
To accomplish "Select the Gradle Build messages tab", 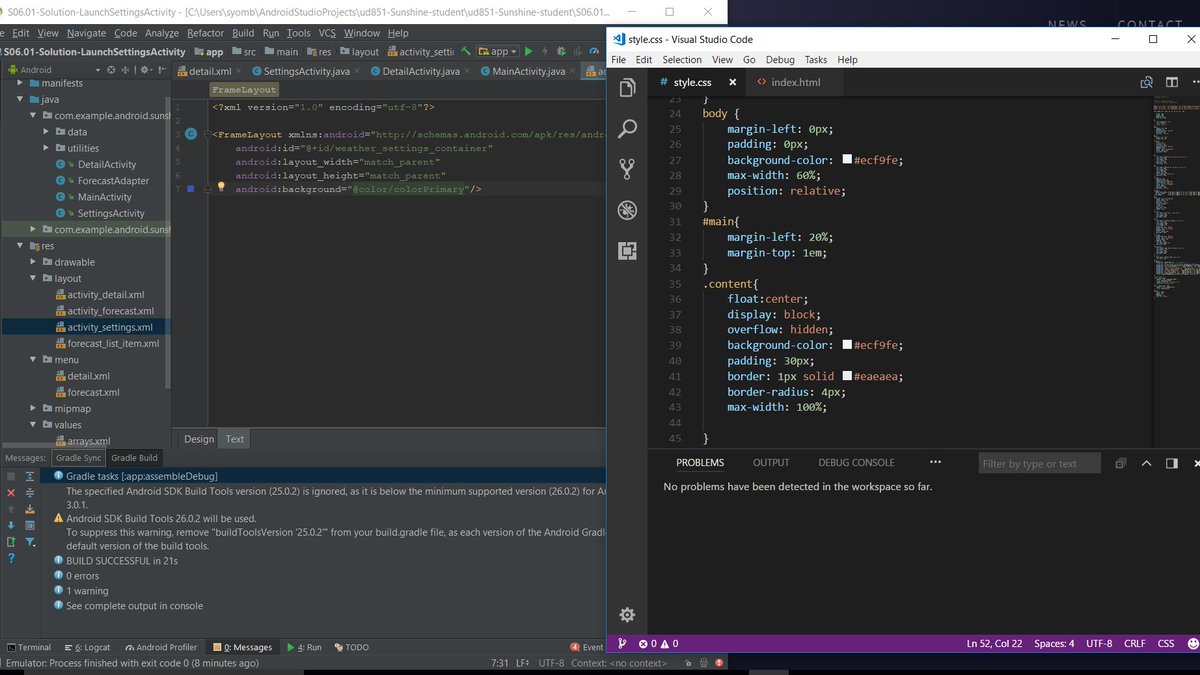I will (x=134, y=458).
